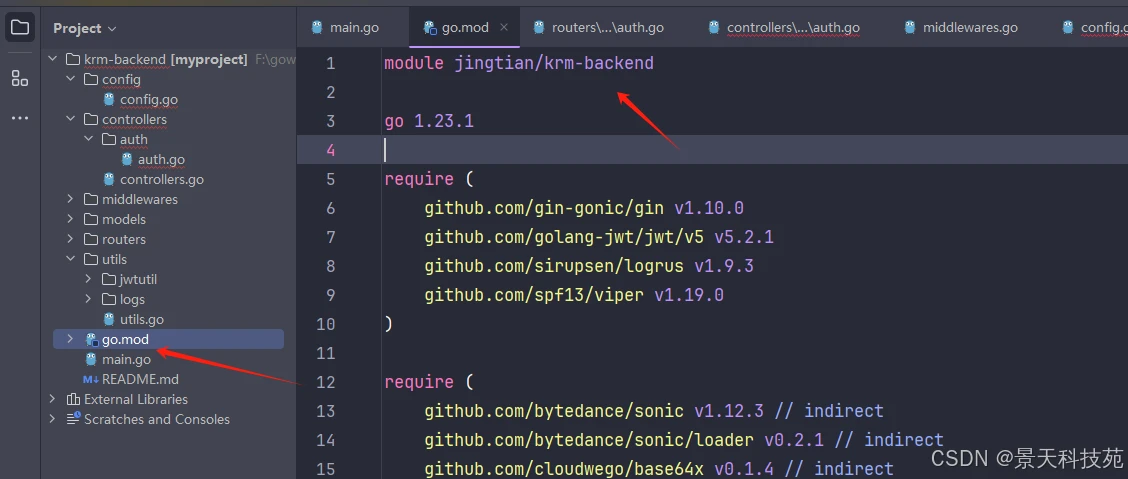Collapse the krm-backend project root
1128x479 pixels.
click(52, 59)
